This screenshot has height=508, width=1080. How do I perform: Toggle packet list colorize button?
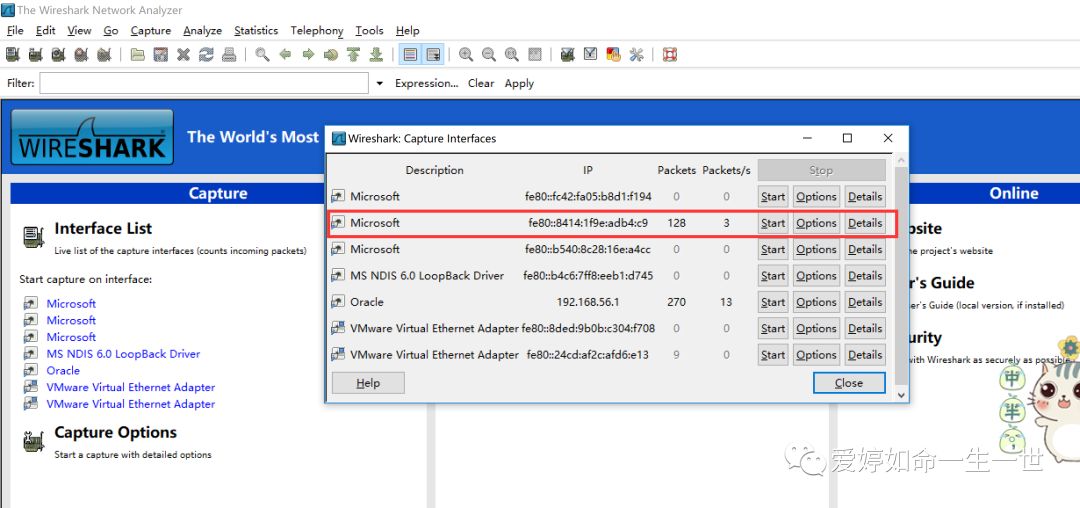(x=410, y=54)
